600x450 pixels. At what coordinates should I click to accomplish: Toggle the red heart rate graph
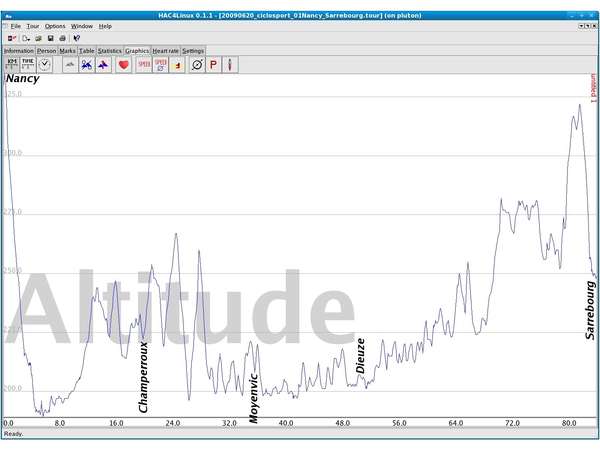pyautogui.click(x=124, y=64)
